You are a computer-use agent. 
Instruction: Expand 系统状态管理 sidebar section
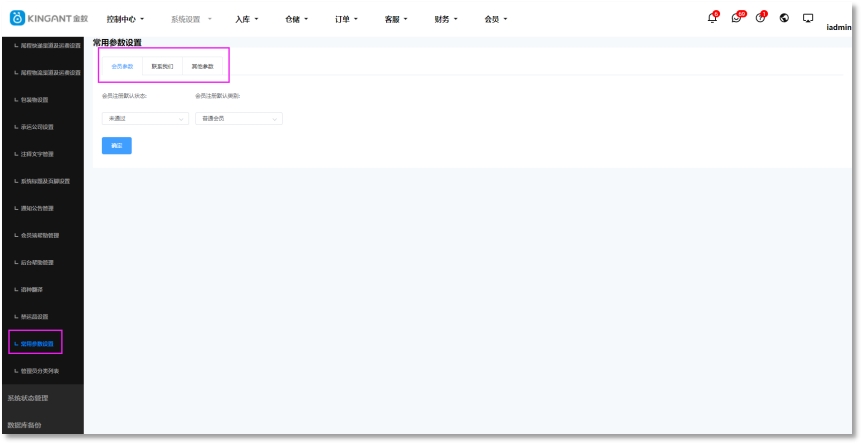pos(28,398)
